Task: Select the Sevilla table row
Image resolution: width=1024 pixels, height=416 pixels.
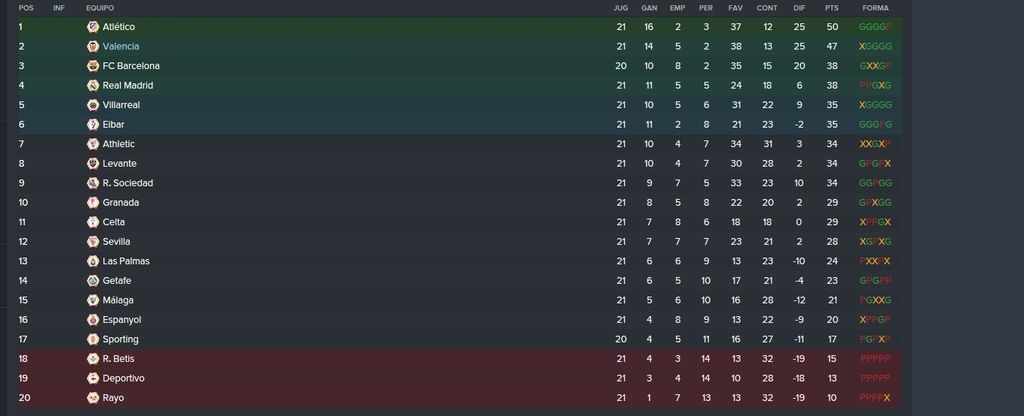Action: coord(460,242)
